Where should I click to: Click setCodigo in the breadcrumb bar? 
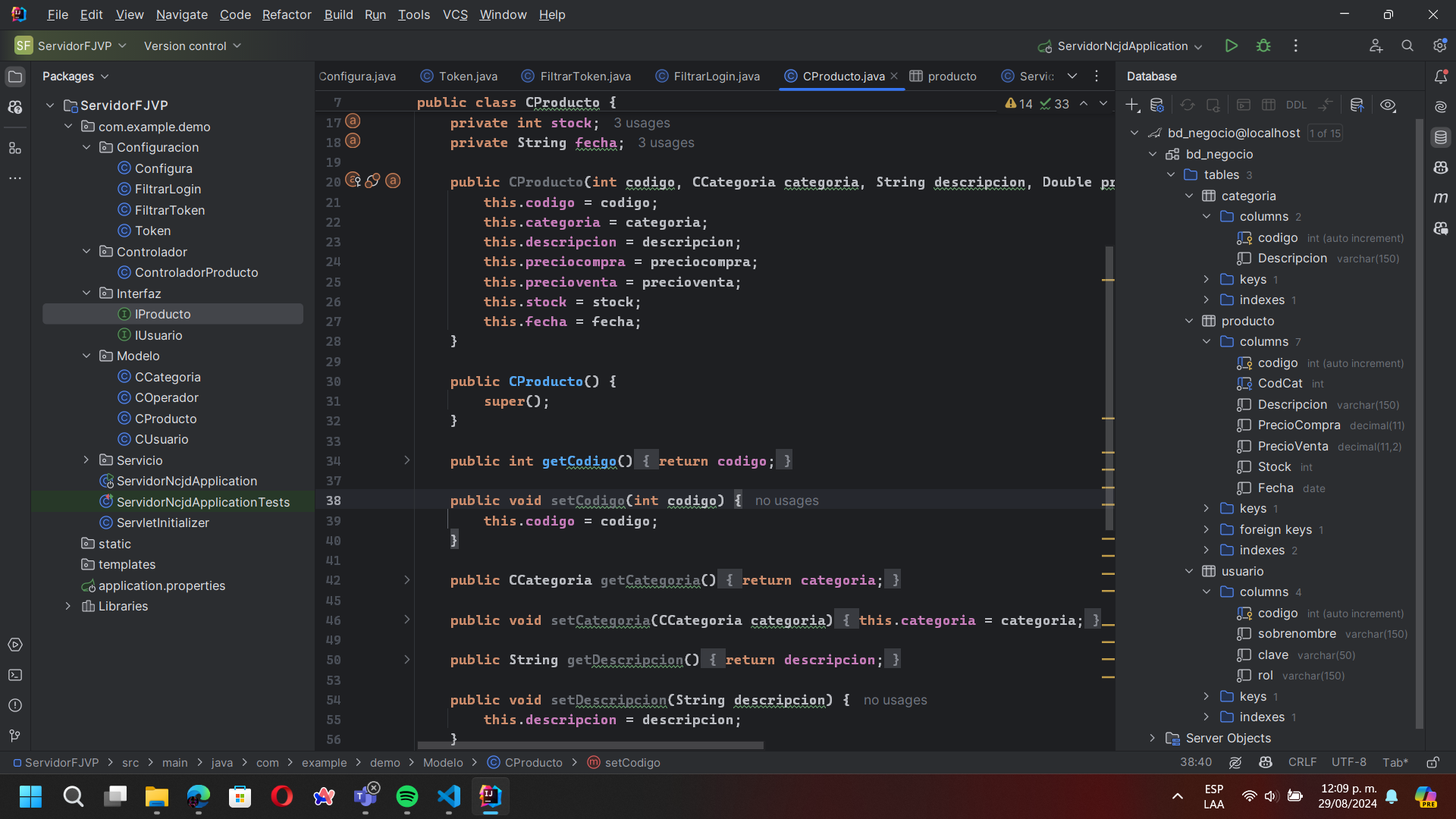[x=632, y=762]
